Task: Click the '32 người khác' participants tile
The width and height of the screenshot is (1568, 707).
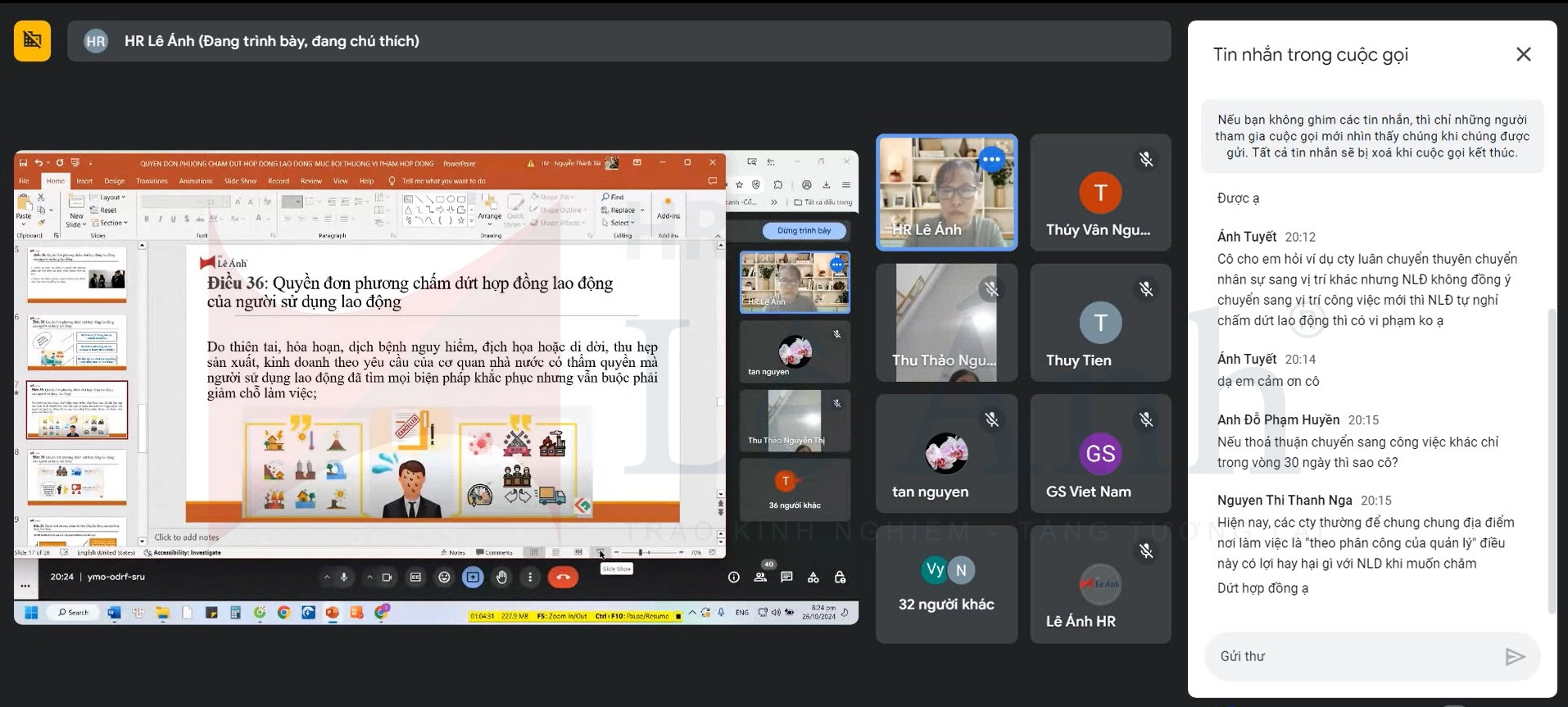Action: tap(946, 584)
